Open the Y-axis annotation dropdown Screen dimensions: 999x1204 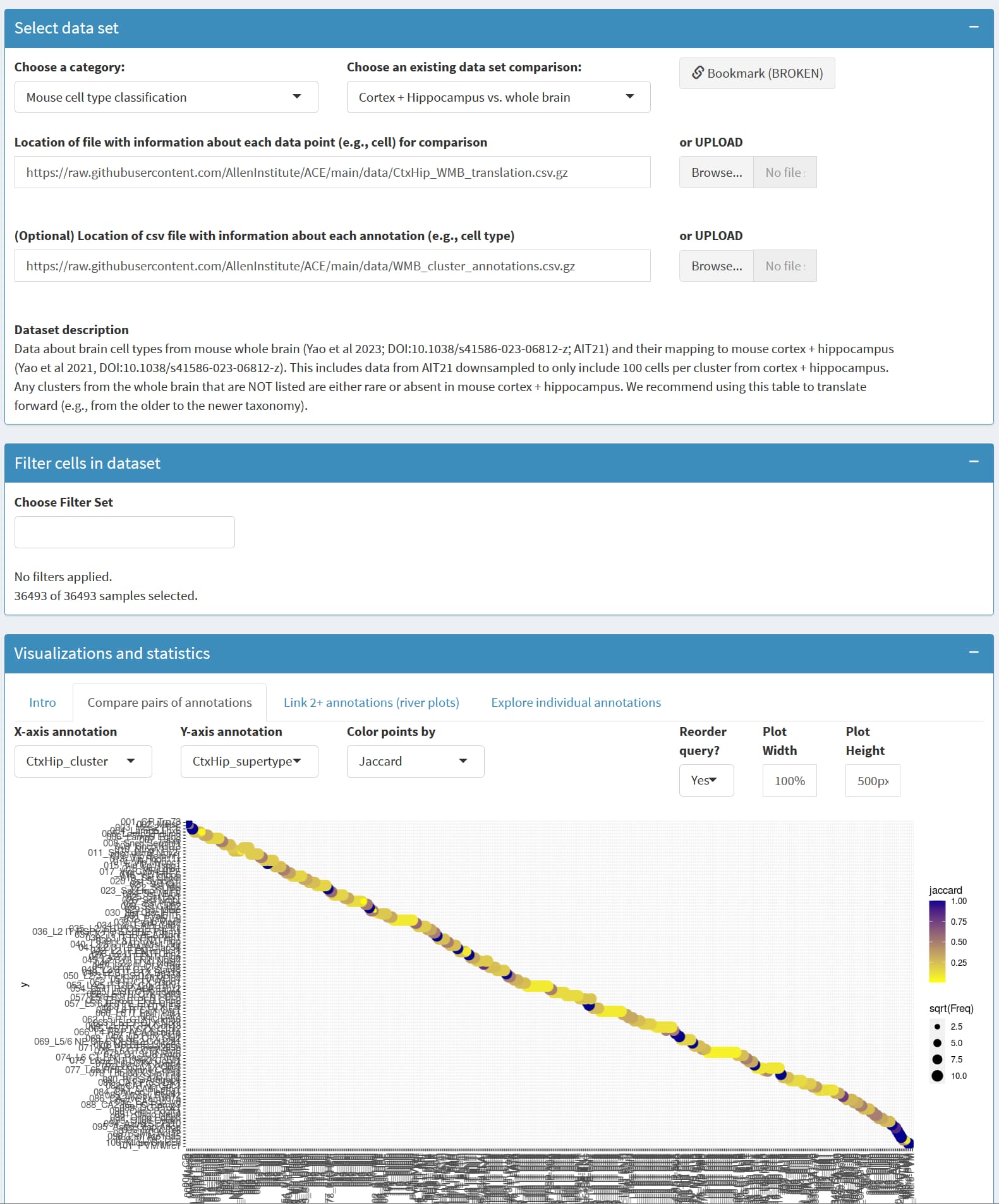250,761
